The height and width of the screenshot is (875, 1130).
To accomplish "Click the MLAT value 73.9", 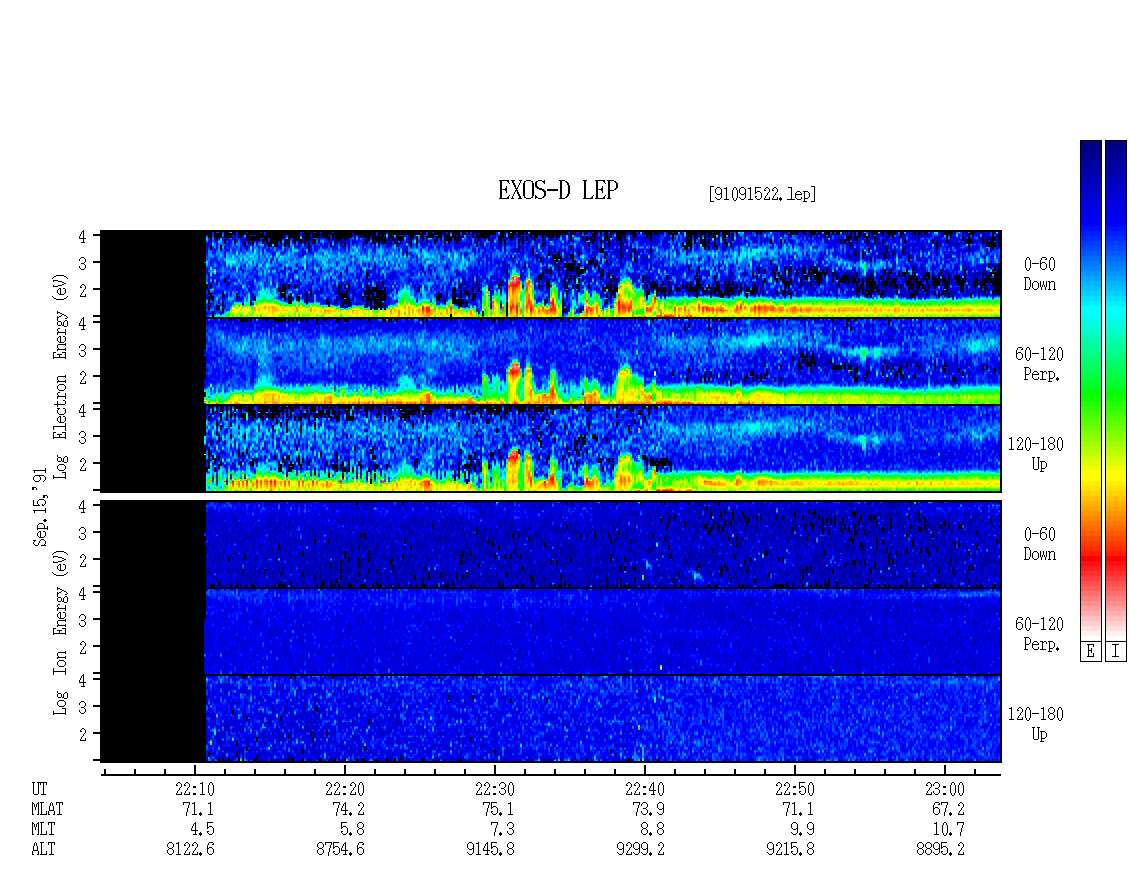I will [x=649, y=809].
